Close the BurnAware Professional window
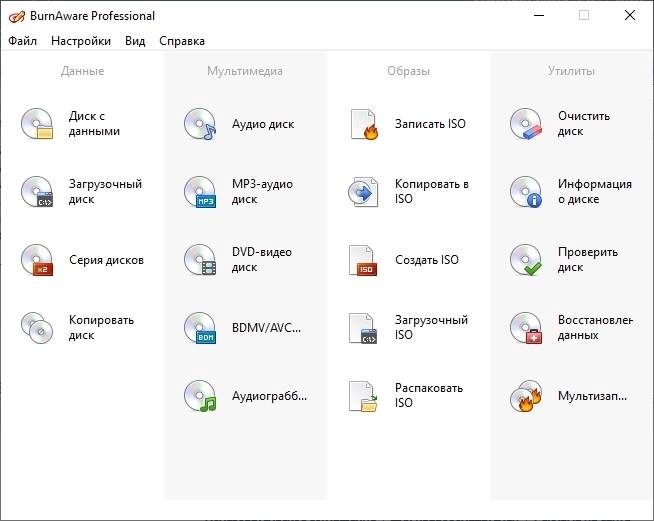The image size is (654, 521). 630,16
